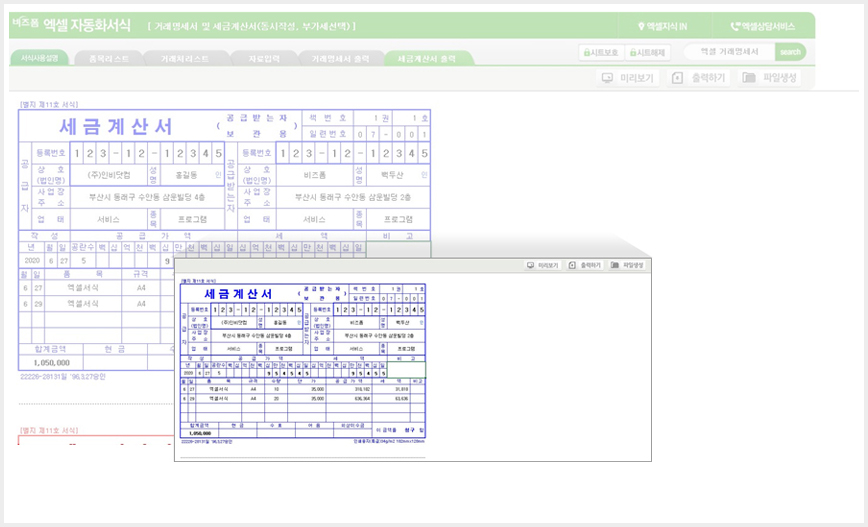Viewport: 868px width, 527px height.
Task: Open 엑셀상담서비스 with the phone icon
Action: pyautogui.click(x=762, y=26)
